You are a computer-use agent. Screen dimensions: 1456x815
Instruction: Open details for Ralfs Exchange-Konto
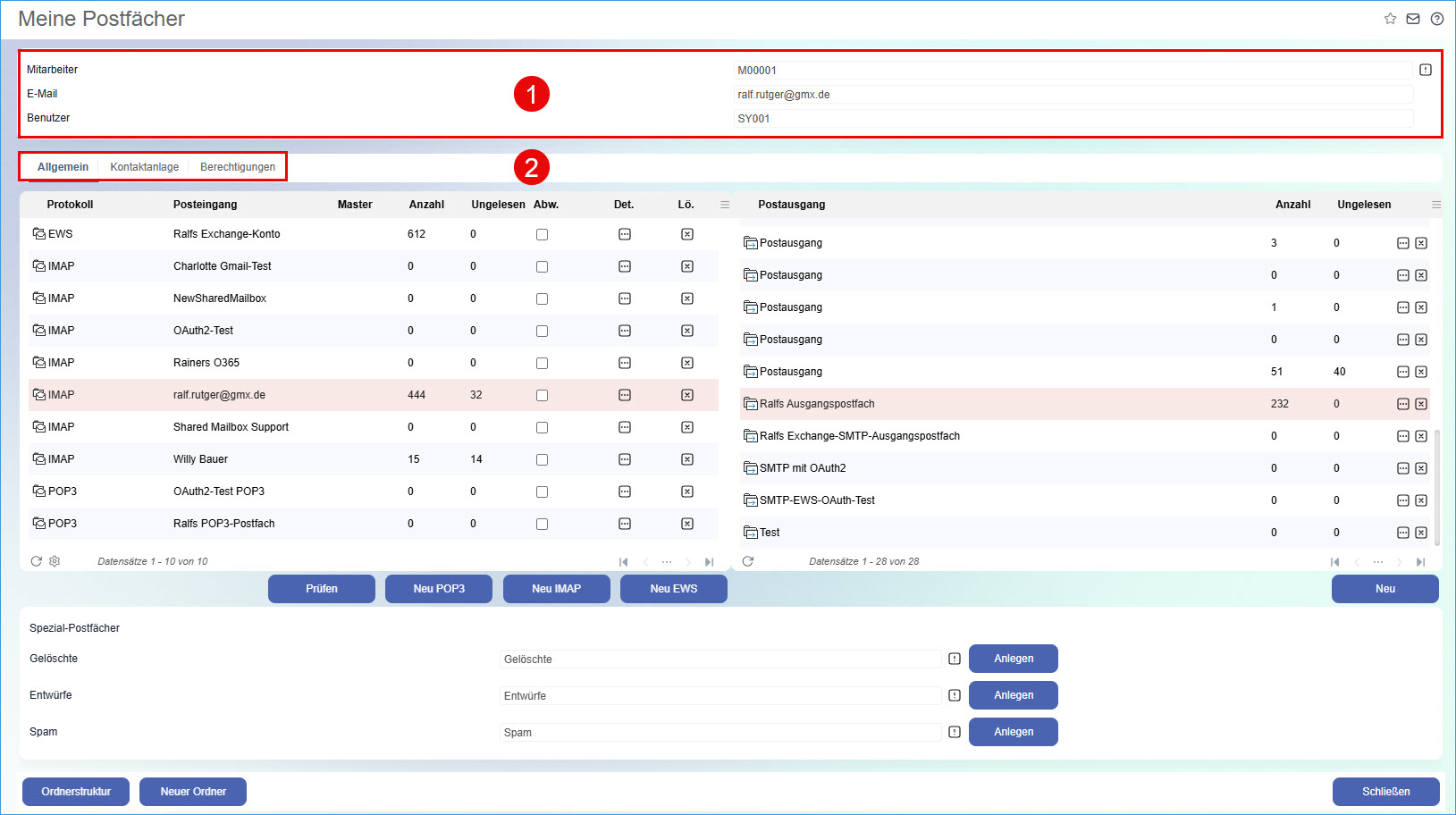(625, 234)
